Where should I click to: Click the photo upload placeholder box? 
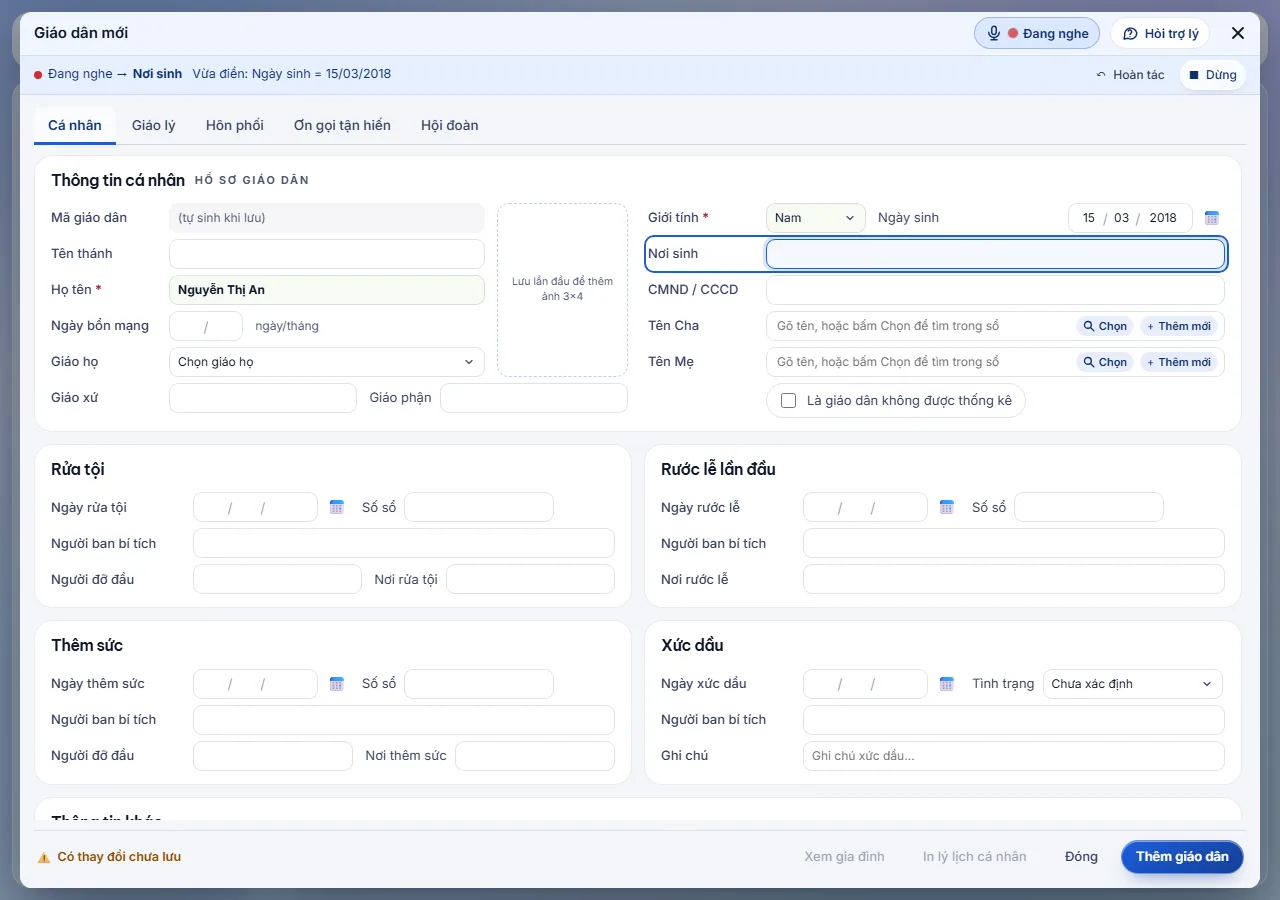pos(563,290)
